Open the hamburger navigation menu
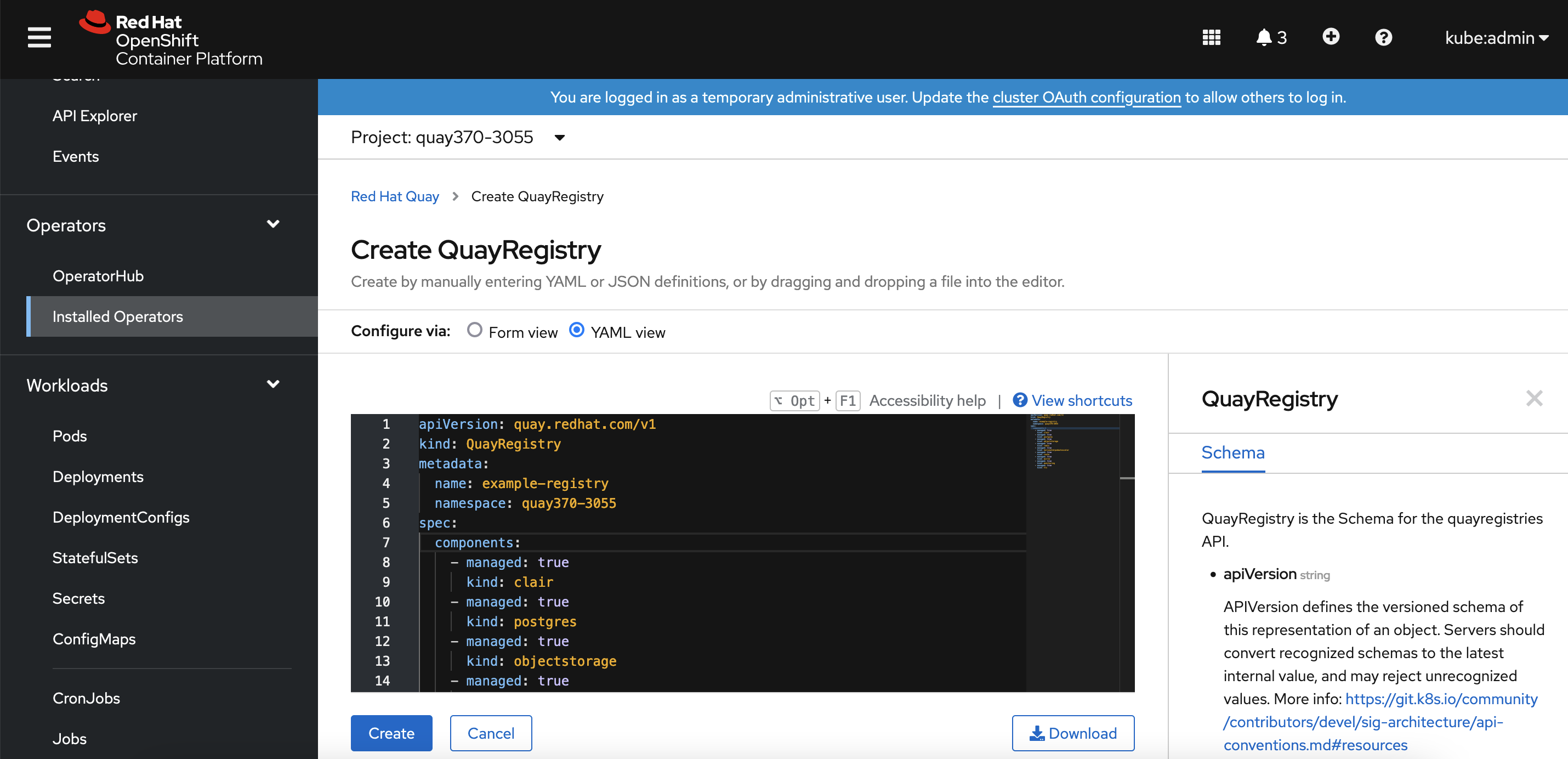The height and width of the screenshot is (759, 1568). pyautogui.click(x=39, y=37)
